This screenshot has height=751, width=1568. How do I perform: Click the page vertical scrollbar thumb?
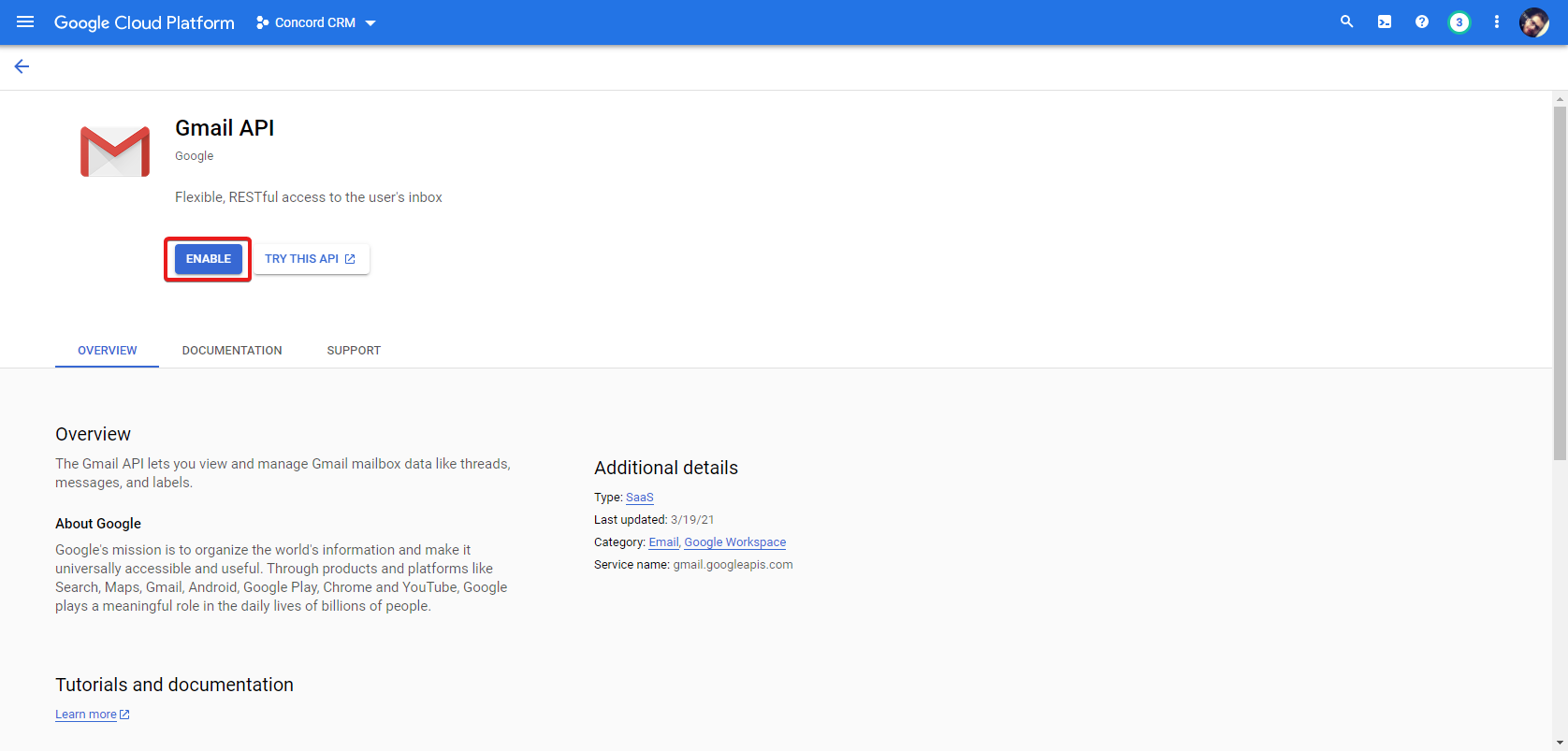pyautogui.click(x=1560, y=282)
